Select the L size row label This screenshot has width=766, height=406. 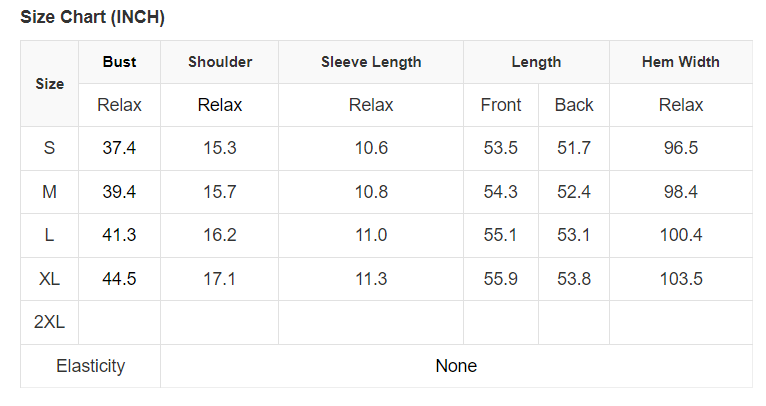pyautogui.click(x=50, y=235)
